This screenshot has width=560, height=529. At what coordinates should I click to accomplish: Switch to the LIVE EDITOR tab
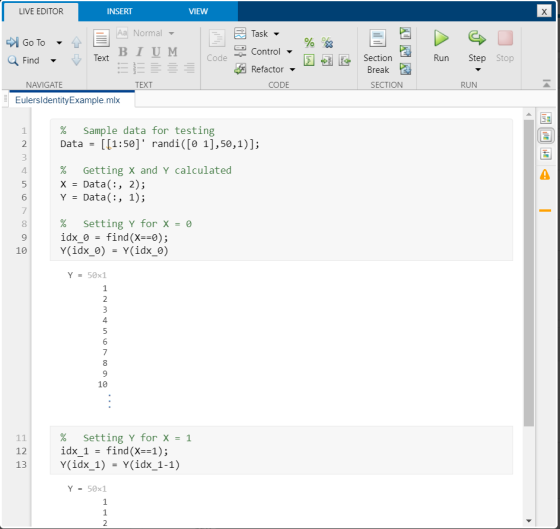[x=41, y=11]
